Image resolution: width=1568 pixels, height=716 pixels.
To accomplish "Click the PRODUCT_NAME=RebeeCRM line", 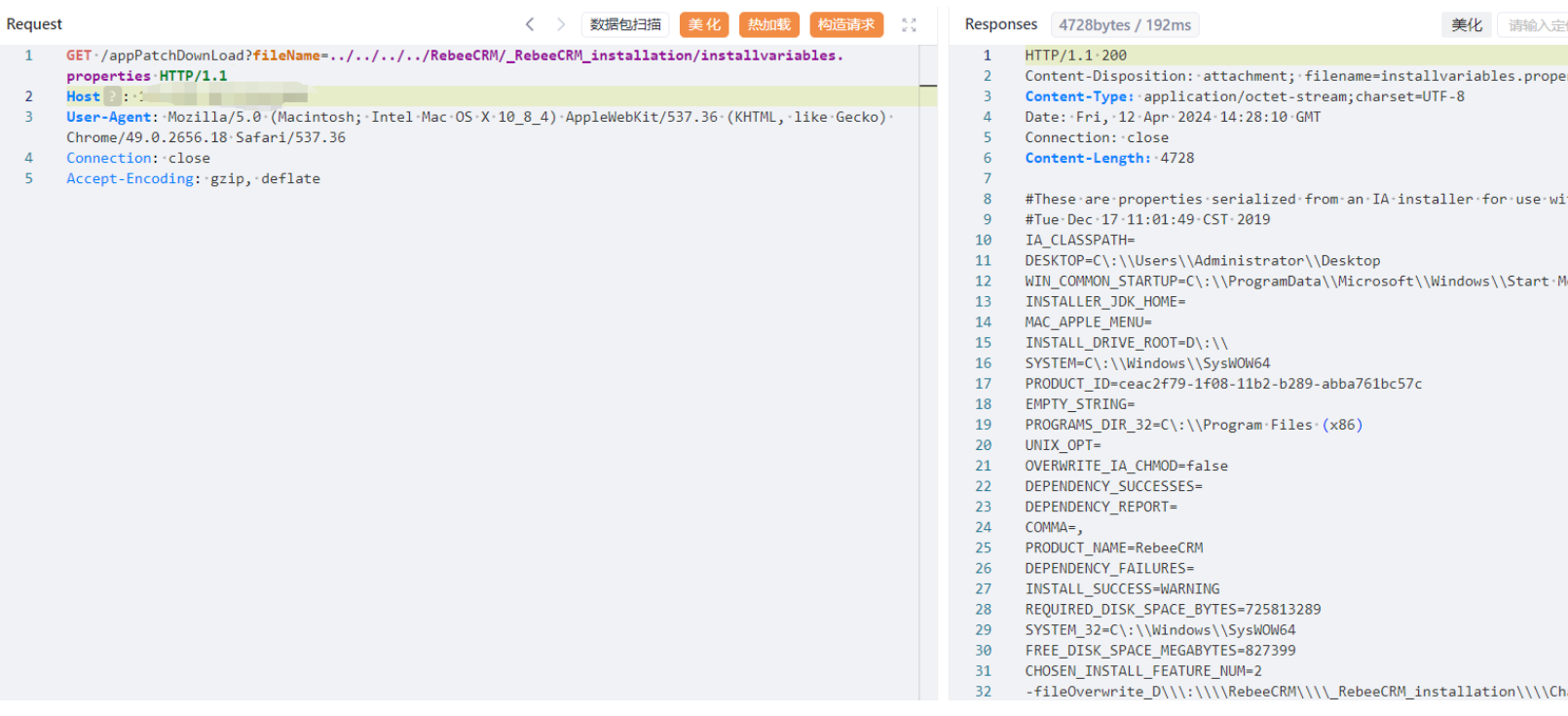I will [1113, 546].
